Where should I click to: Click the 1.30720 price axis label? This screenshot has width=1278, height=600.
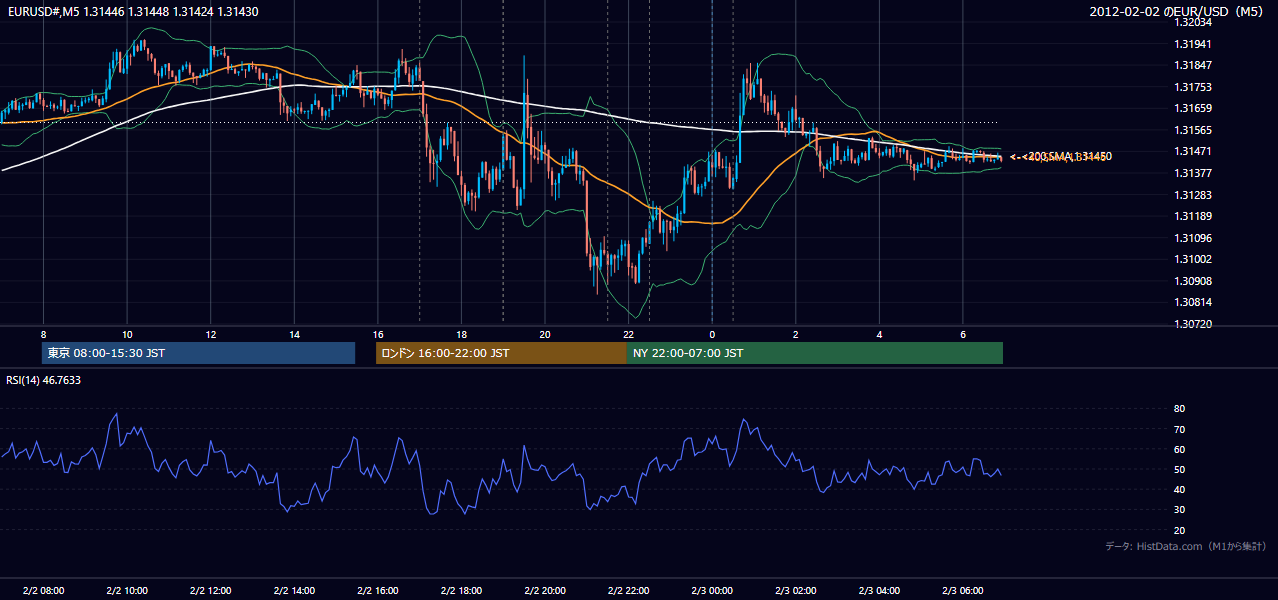click(1194, 324)
